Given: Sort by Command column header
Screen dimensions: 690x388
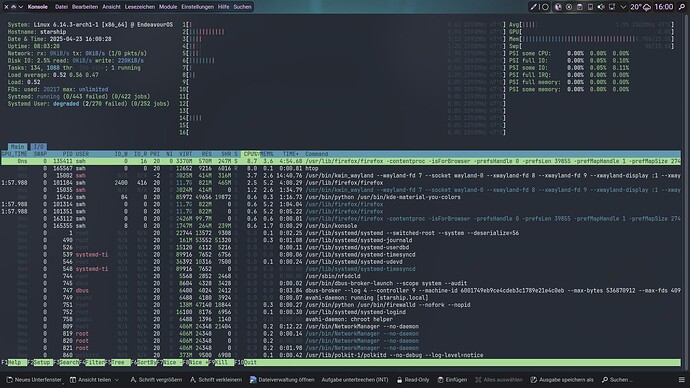Looking at the screenshot, I should (x=316, y=154).
